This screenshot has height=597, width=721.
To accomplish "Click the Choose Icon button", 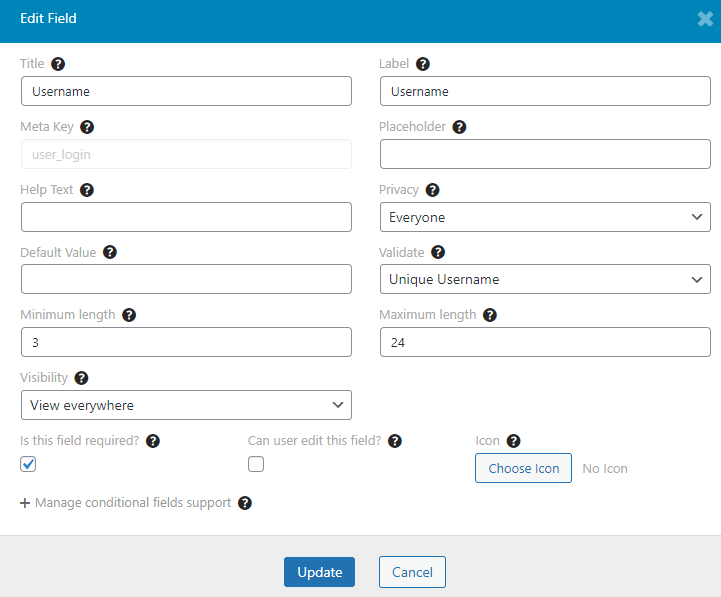I will [523, 468].
